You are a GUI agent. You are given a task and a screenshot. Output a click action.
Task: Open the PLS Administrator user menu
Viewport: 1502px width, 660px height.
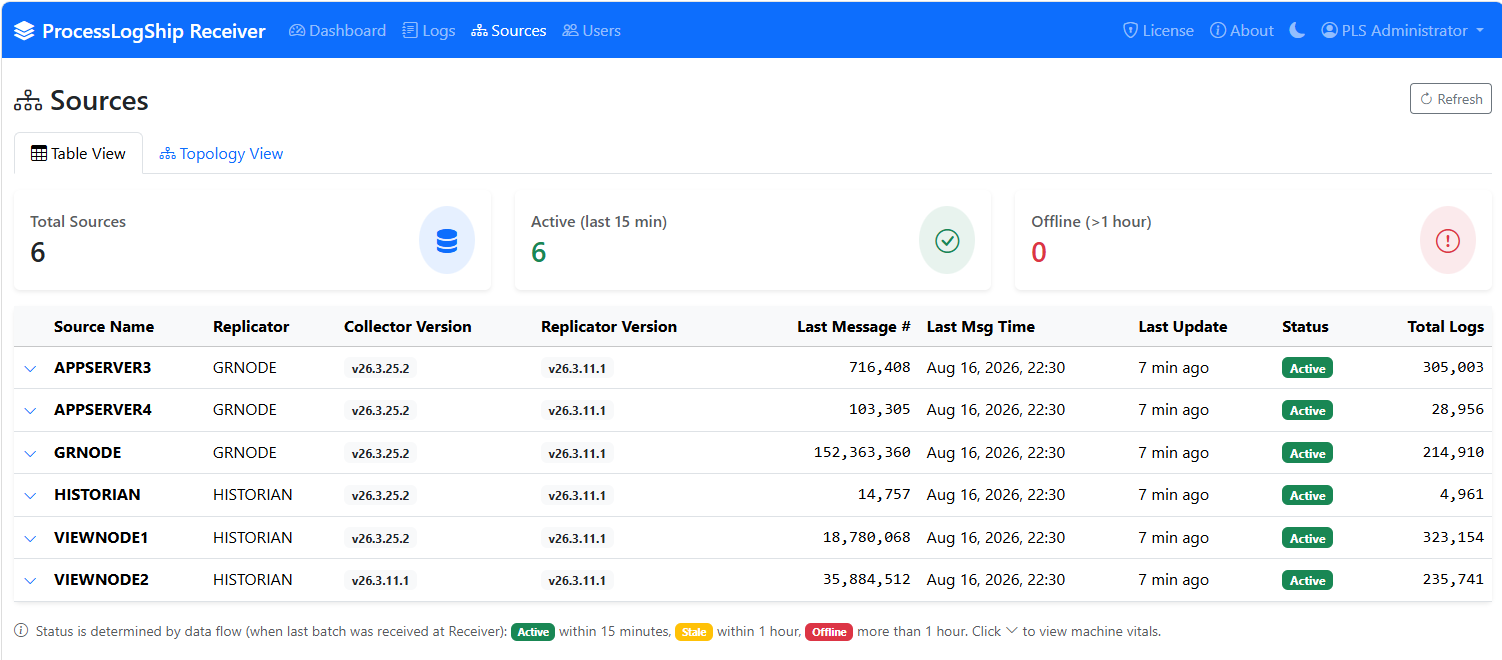[x=1403, y=31]
